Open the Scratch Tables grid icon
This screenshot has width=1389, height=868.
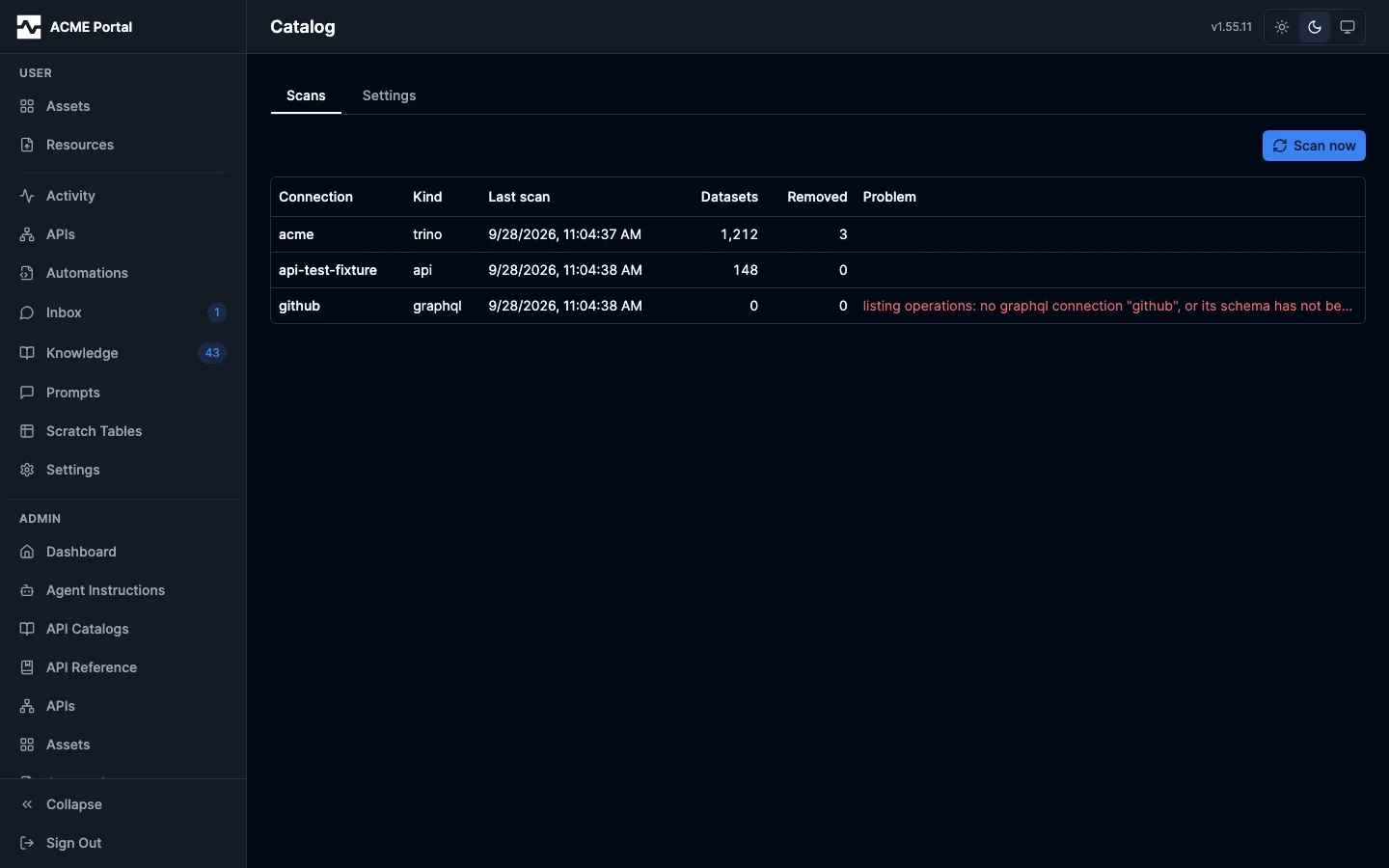pos(27,431)
